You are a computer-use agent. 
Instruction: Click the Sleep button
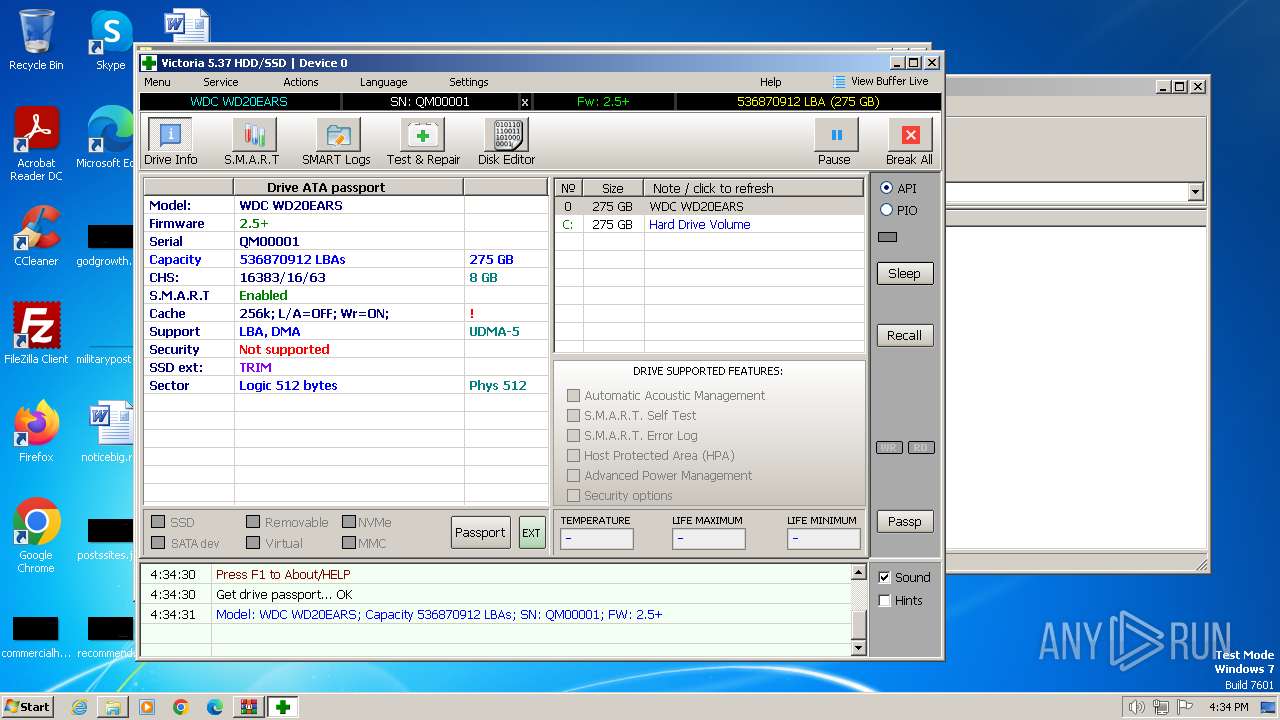[x=904, y=273]
